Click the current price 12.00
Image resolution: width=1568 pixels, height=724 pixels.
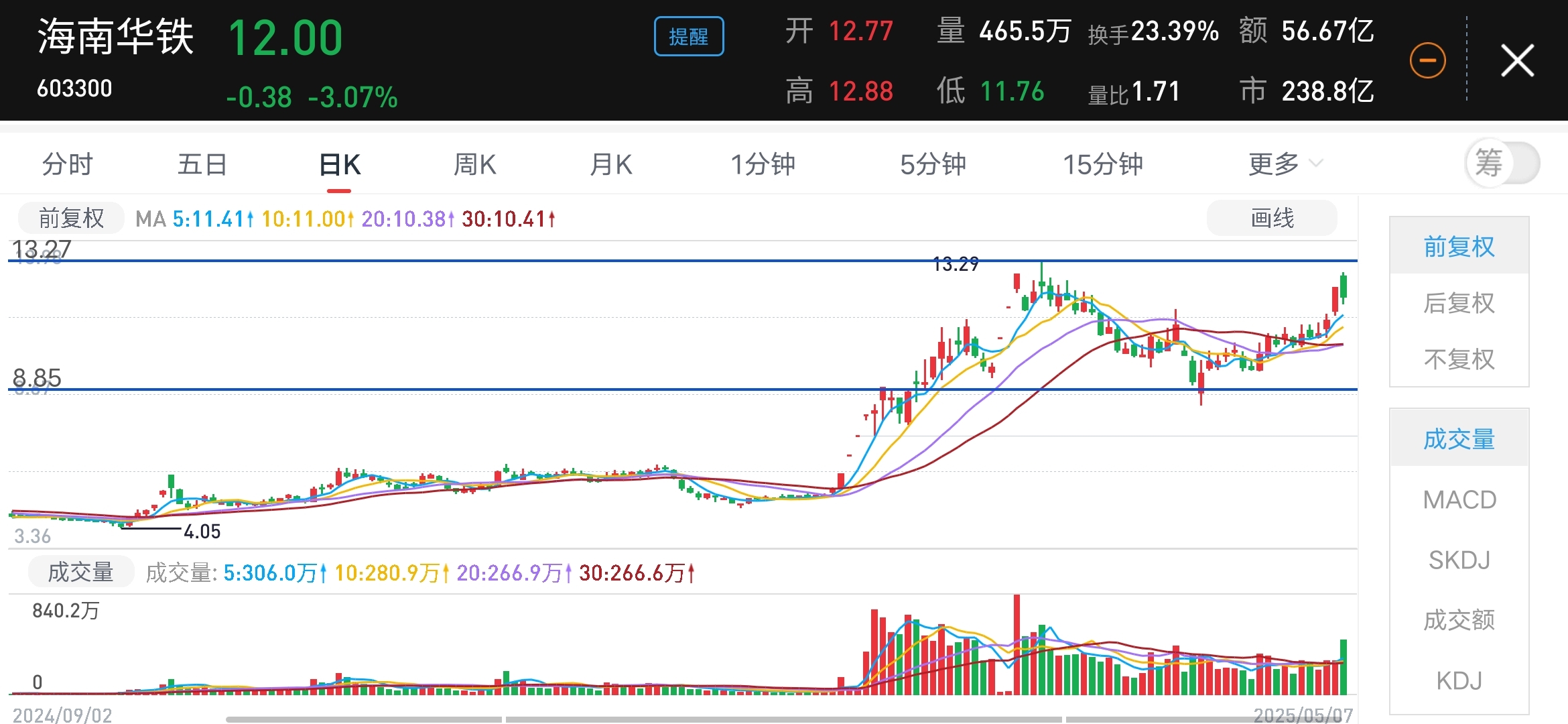285,38
